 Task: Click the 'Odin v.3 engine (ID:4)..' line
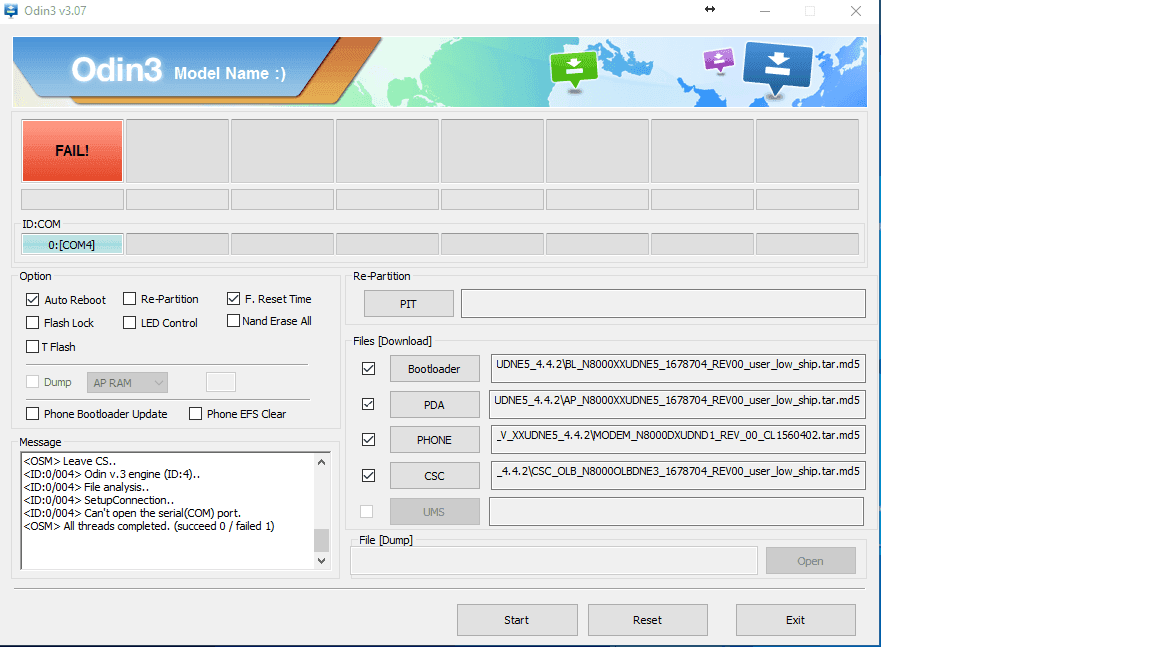[112, 474]
